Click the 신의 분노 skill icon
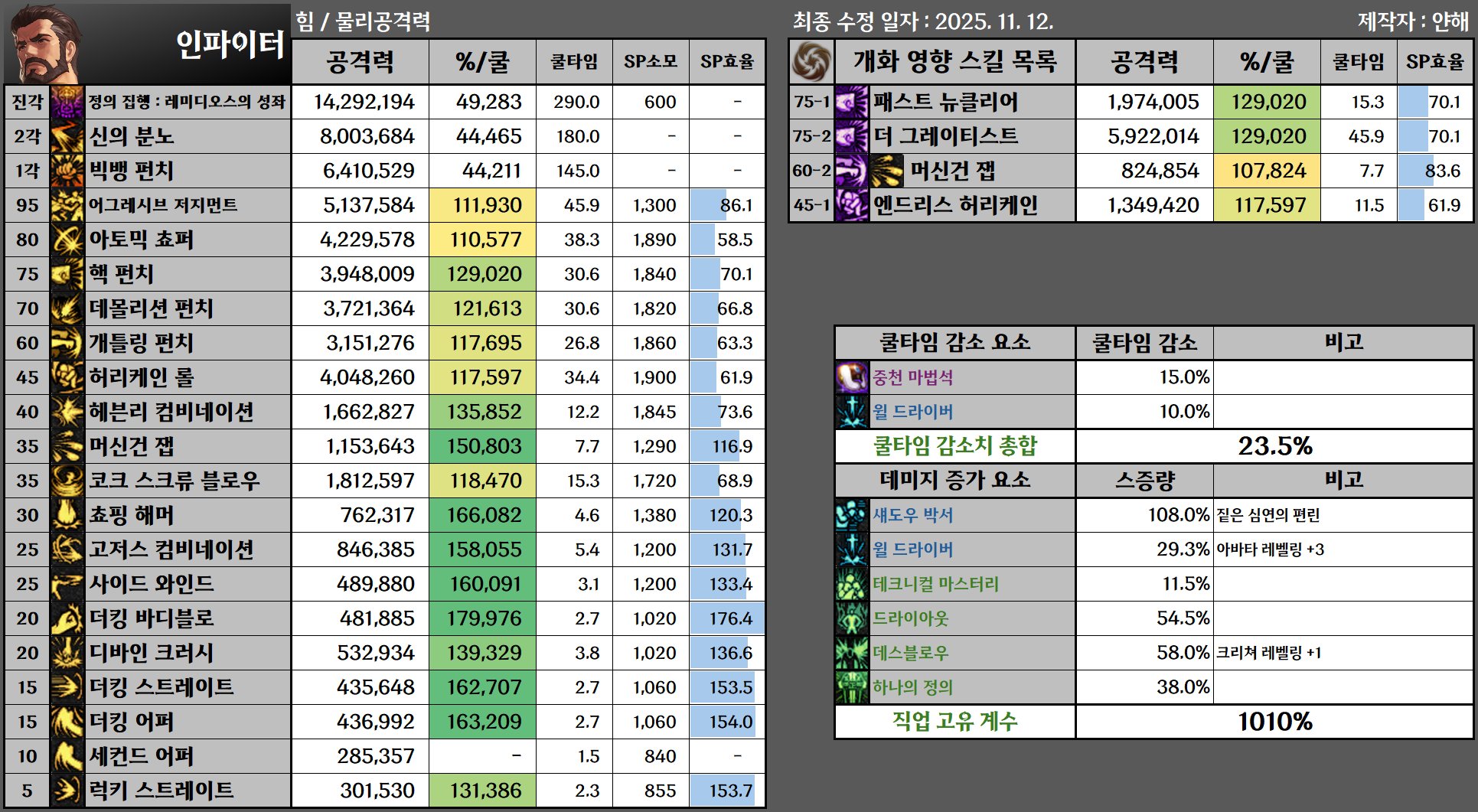Image resolution: width=1478 pixels, height=812 pixels. pos(67,136)
